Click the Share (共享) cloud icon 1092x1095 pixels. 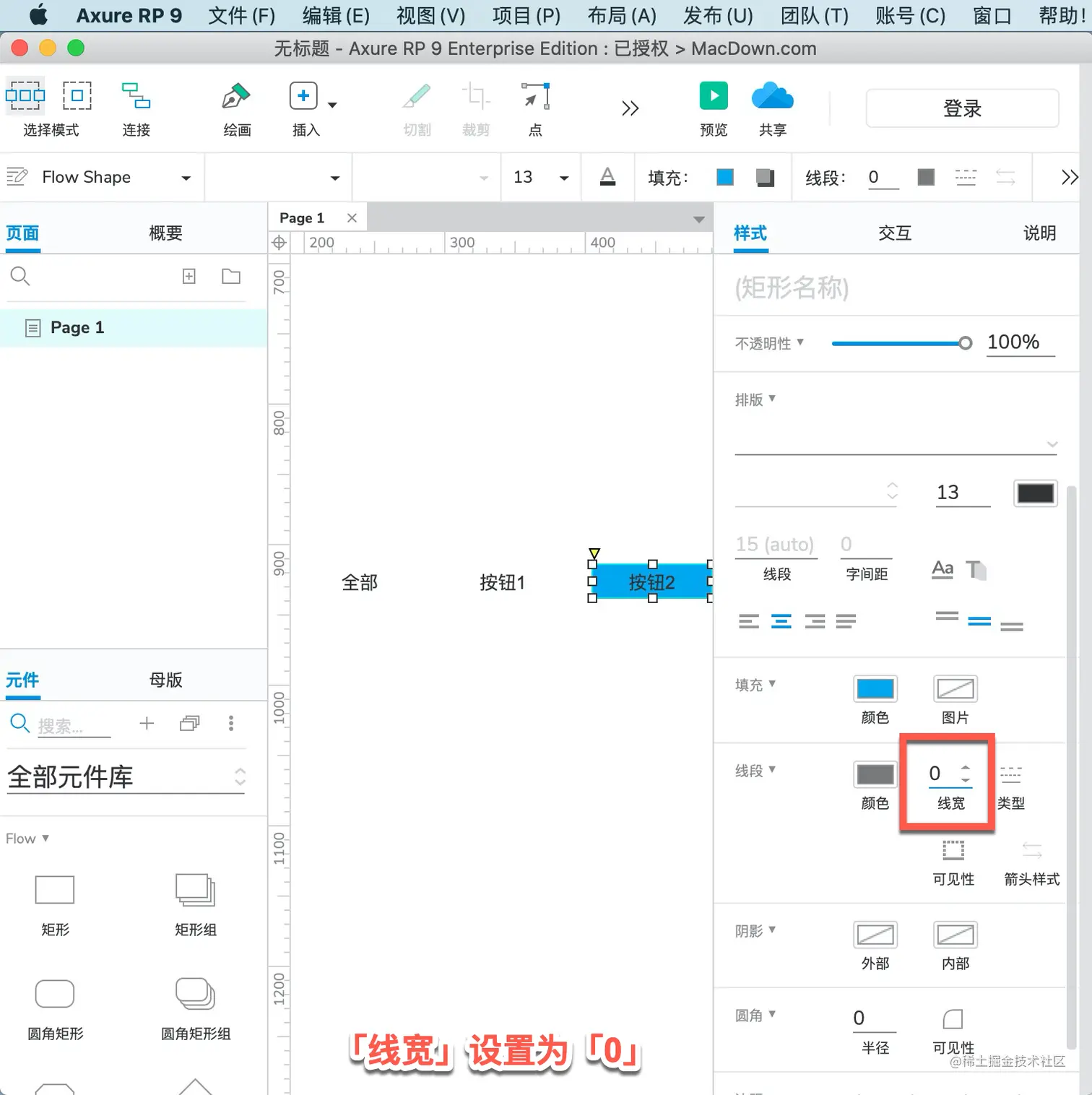coord(772,95)
